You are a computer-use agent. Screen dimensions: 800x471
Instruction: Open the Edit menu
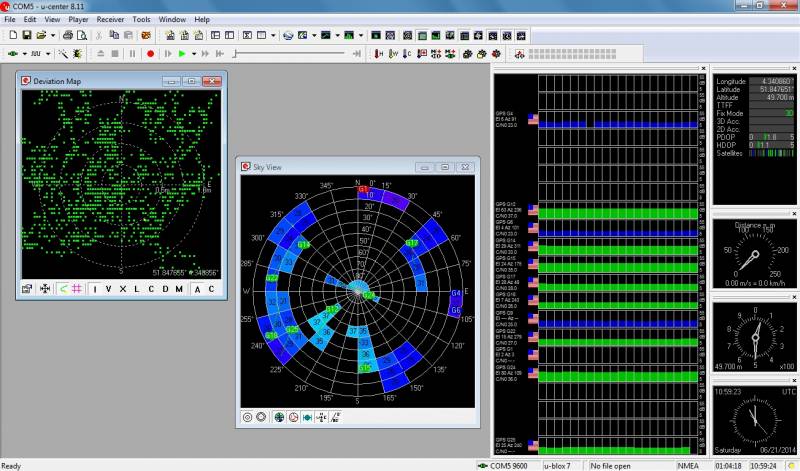click(x=30, y=19)
